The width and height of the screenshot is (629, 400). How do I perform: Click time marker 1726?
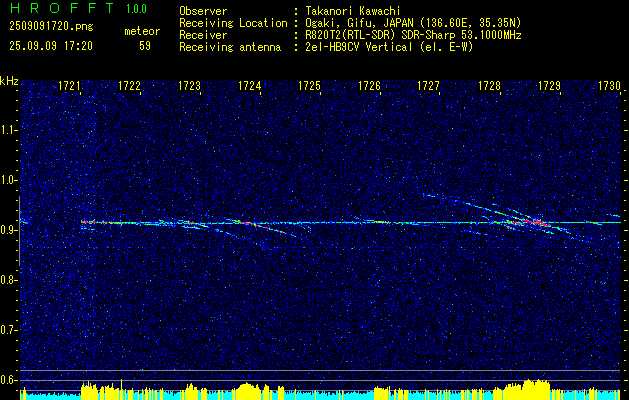(369, 85)
